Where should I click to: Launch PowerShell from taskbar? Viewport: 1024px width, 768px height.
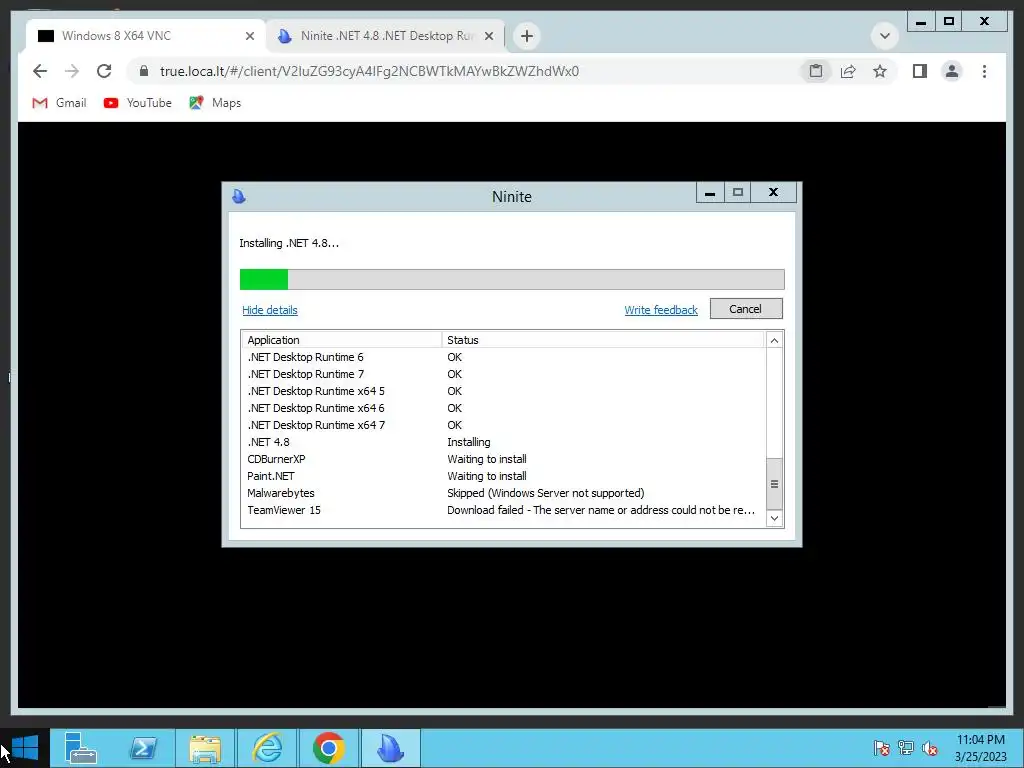pyautogui.click(x=142, y=748)
